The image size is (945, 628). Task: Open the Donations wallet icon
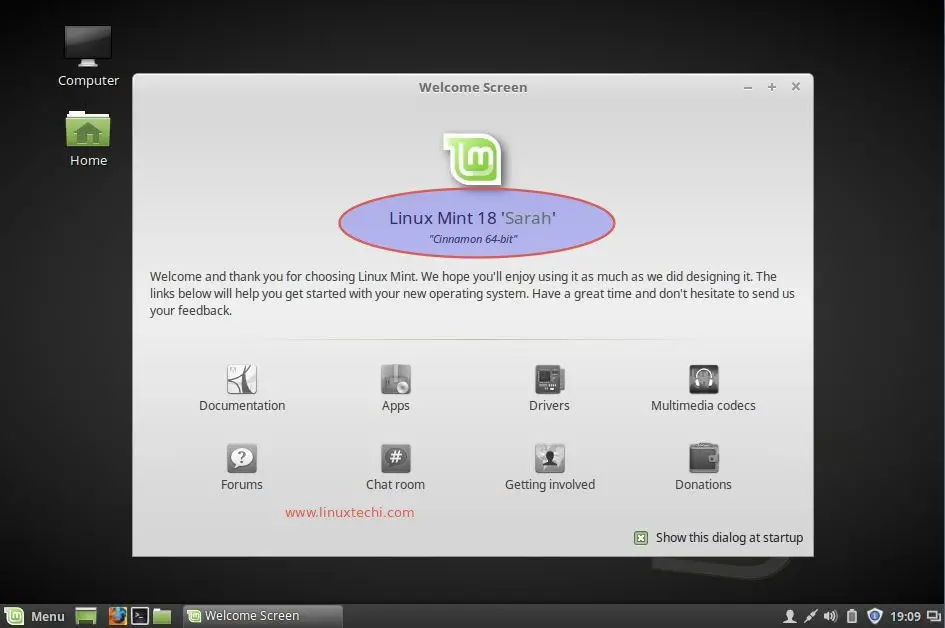703,458
